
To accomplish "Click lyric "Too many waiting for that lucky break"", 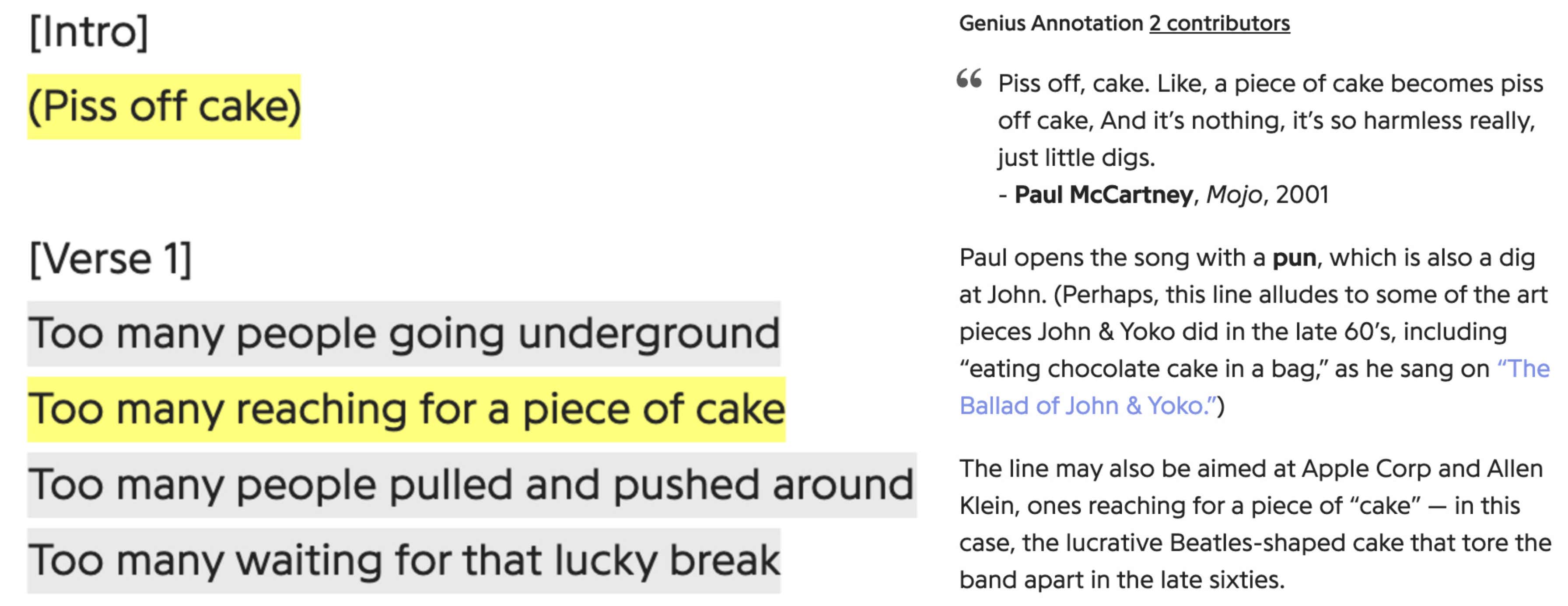I will tap(403, 561).
